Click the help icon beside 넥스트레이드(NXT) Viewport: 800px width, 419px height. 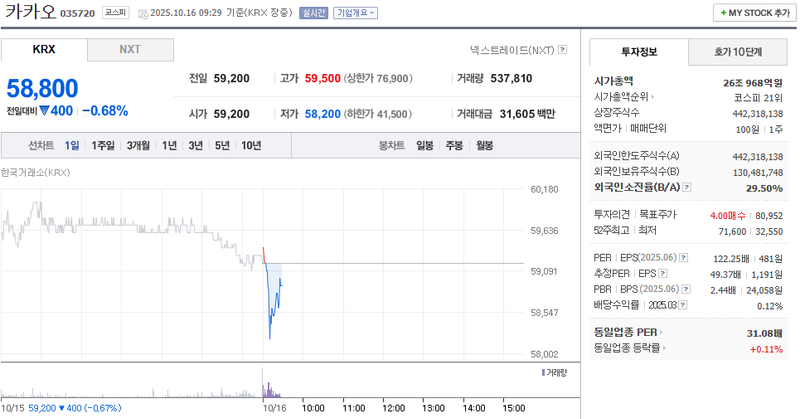pyautogui.click(x=563, y=49)
